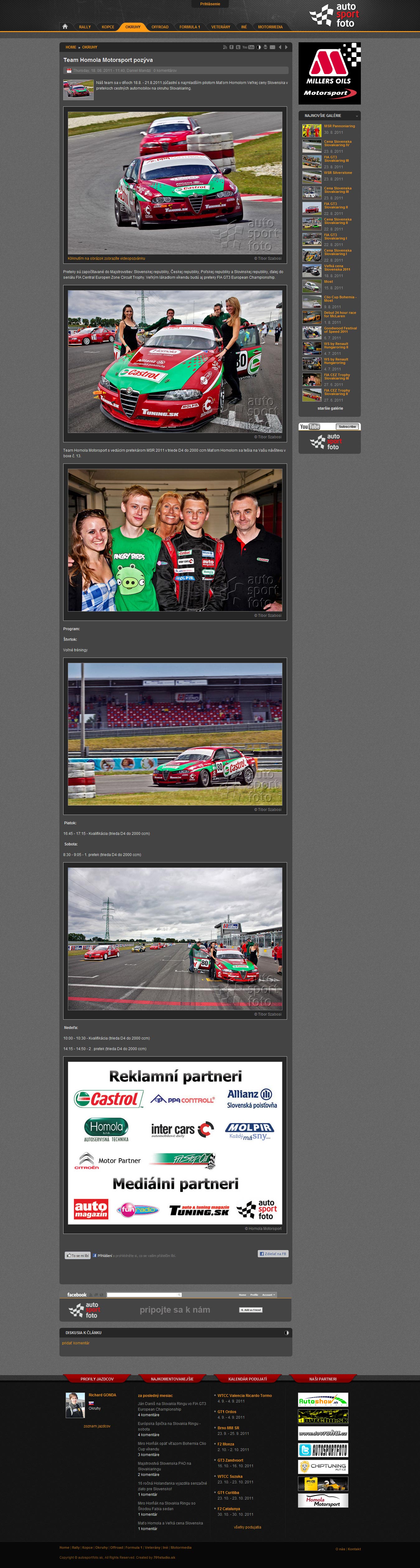This screenshot has width=420, height=1568.
Task: Open the group photo with Angry Birds shirt
Action: [175, 540]
